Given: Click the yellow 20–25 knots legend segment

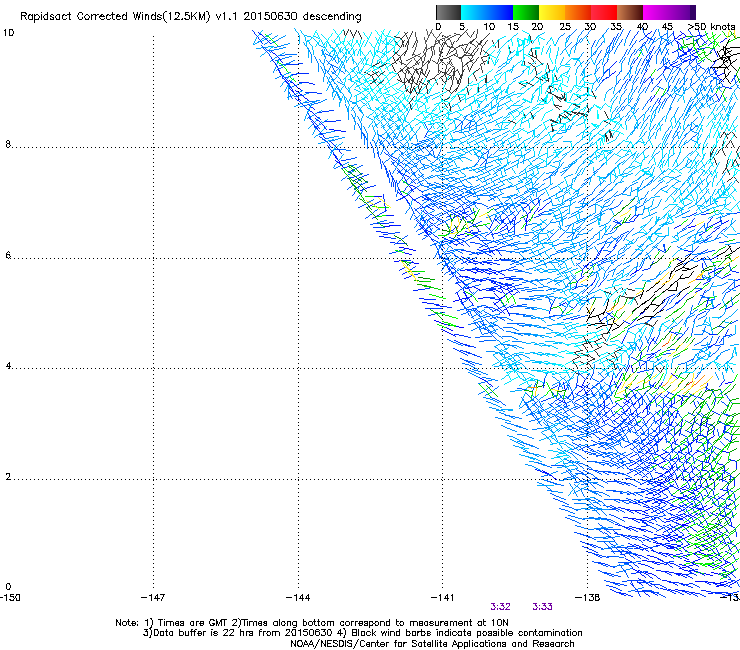Looking at the screenshot, I should click(x=552, y=12).
